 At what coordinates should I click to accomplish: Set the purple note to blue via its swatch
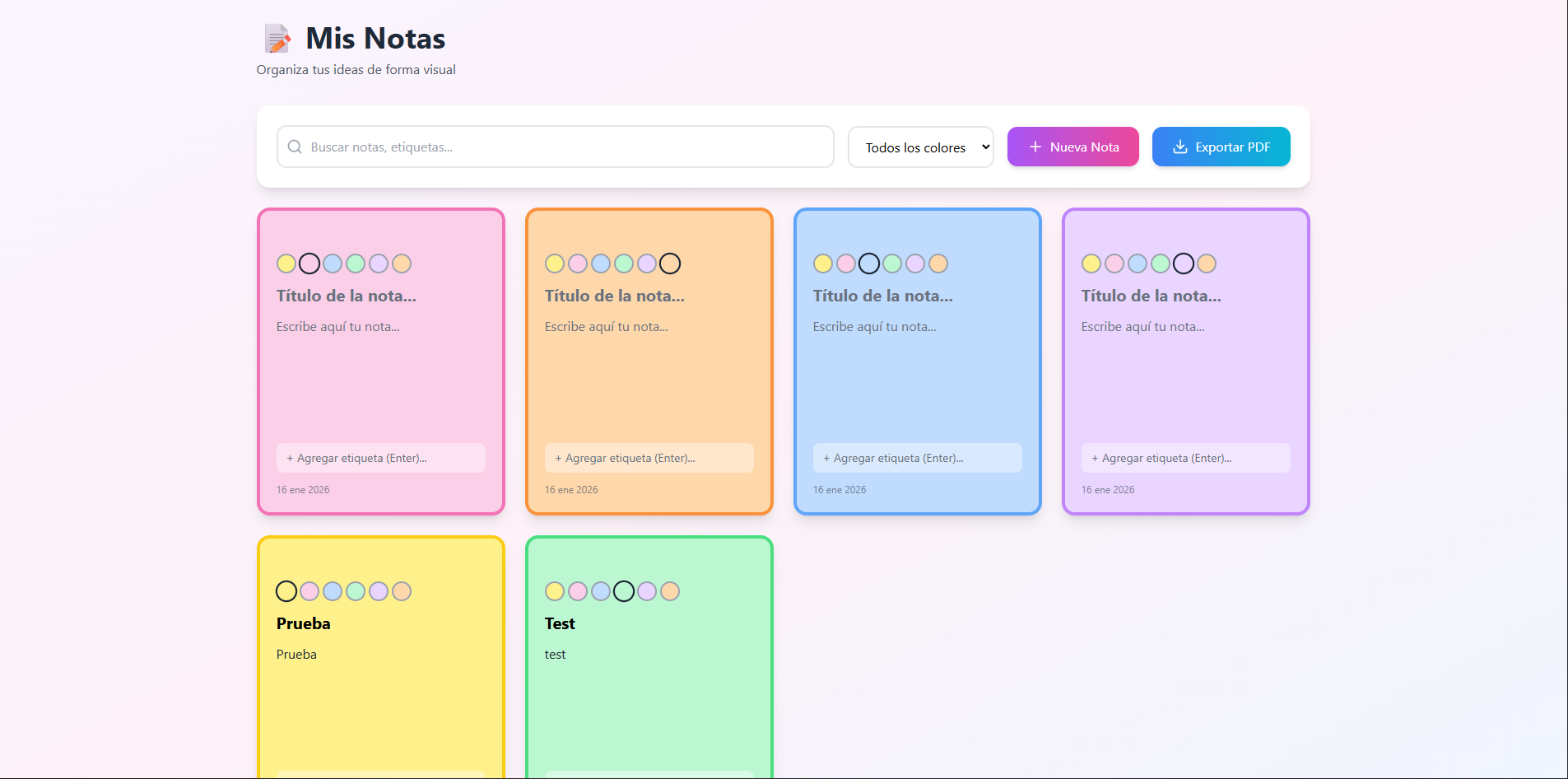pos(1138,264)
